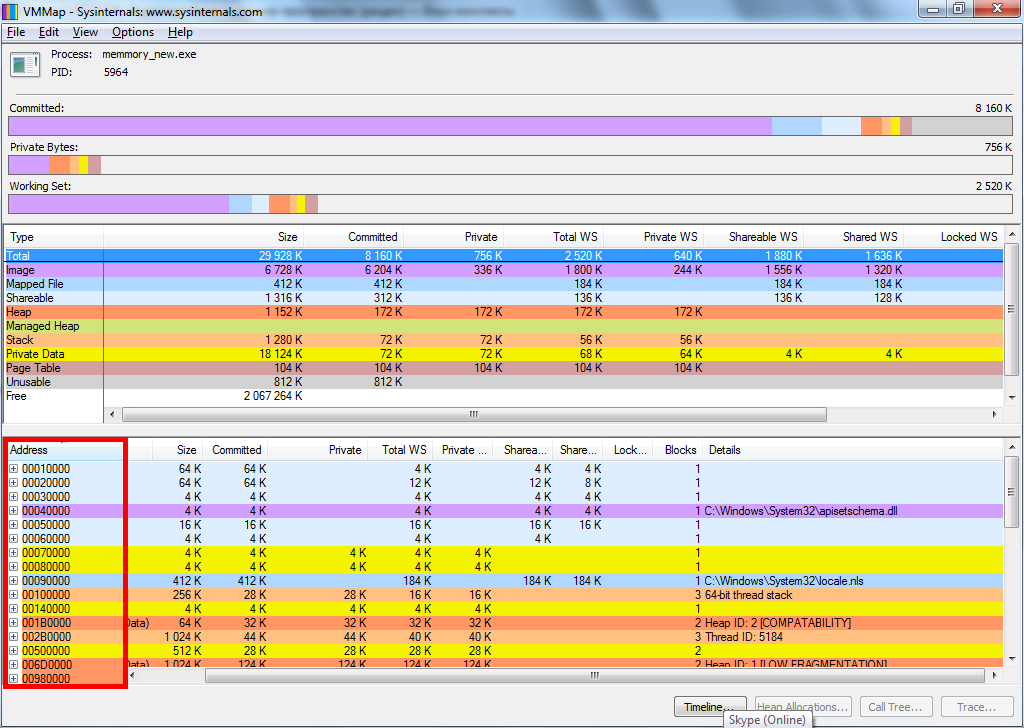1024x728 pixels.
Task: Expand the 001B0000 heap row
Action: tap(13, 623)
